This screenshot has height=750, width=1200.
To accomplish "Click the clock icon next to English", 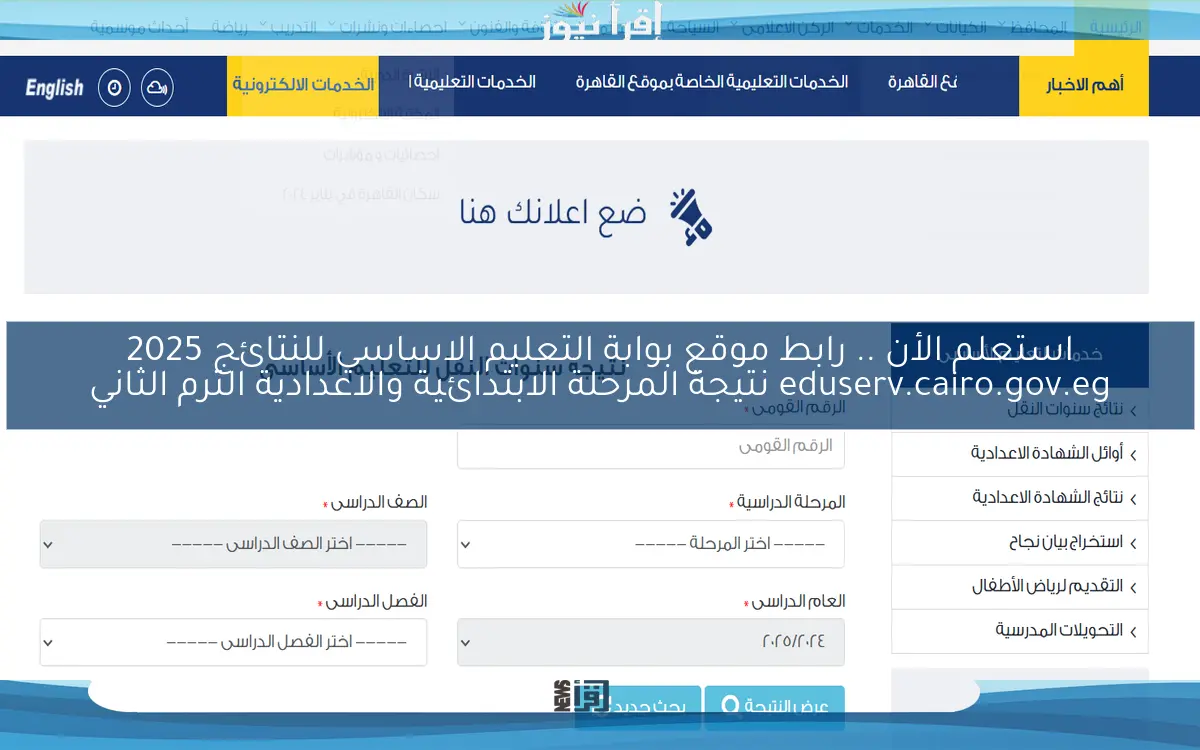I will pyautogui.click(x=115, y=87).
